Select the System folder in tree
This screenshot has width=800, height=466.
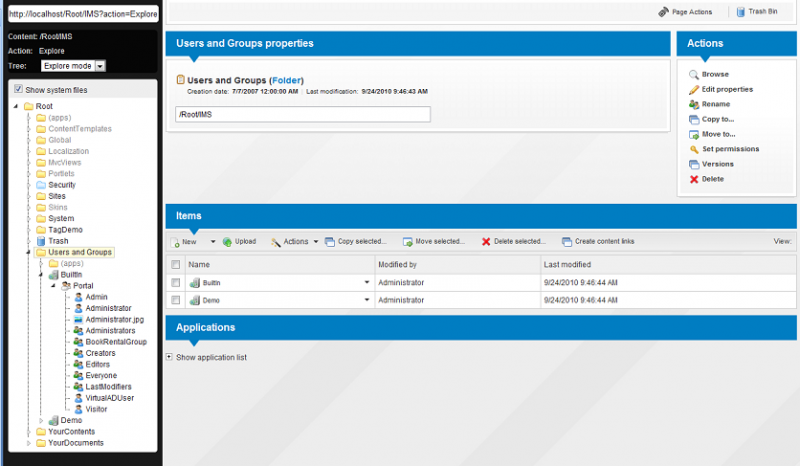pos(61,218)
